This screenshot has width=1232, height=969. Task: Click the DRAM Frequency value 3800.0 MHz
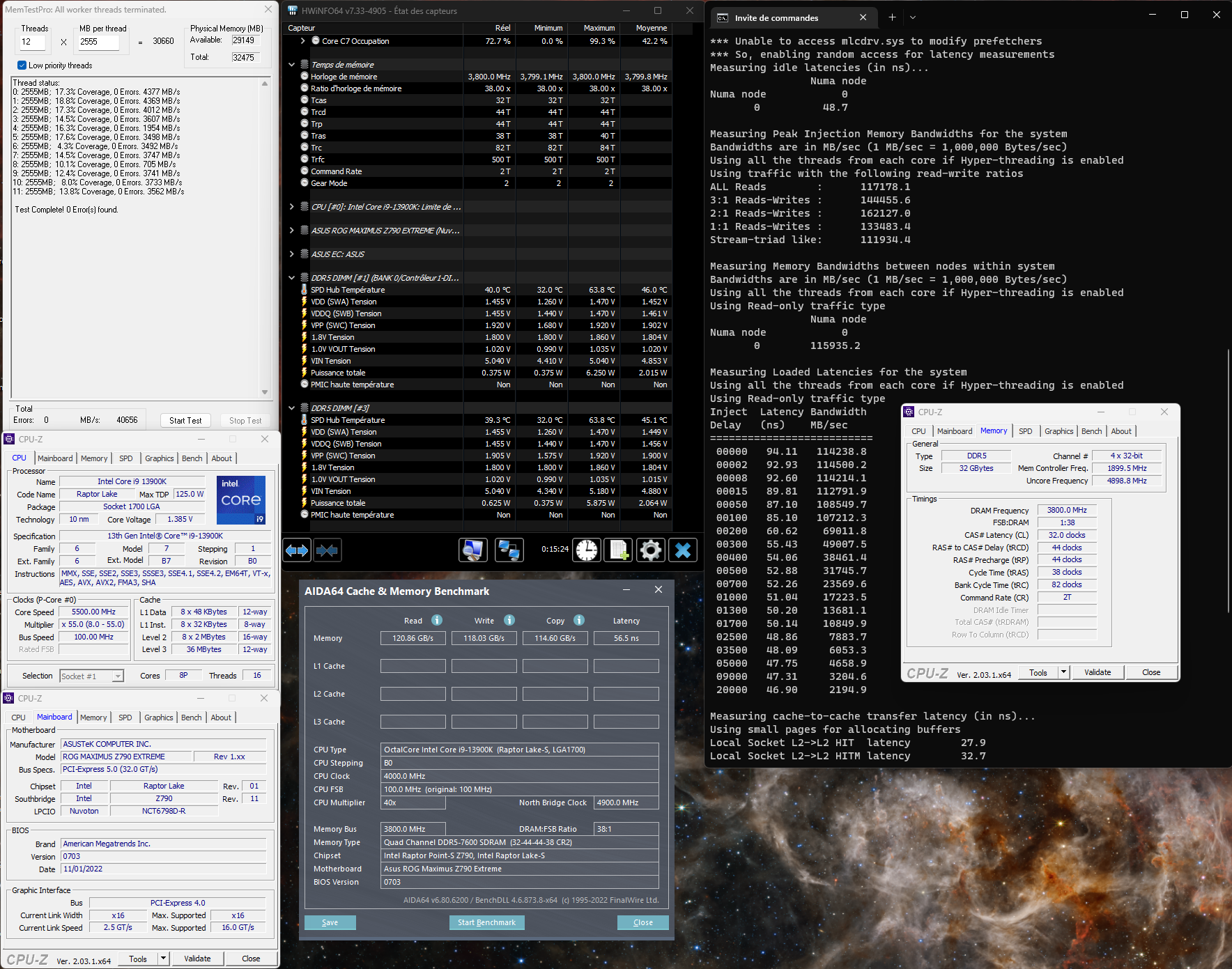(x=1067, y=510)
